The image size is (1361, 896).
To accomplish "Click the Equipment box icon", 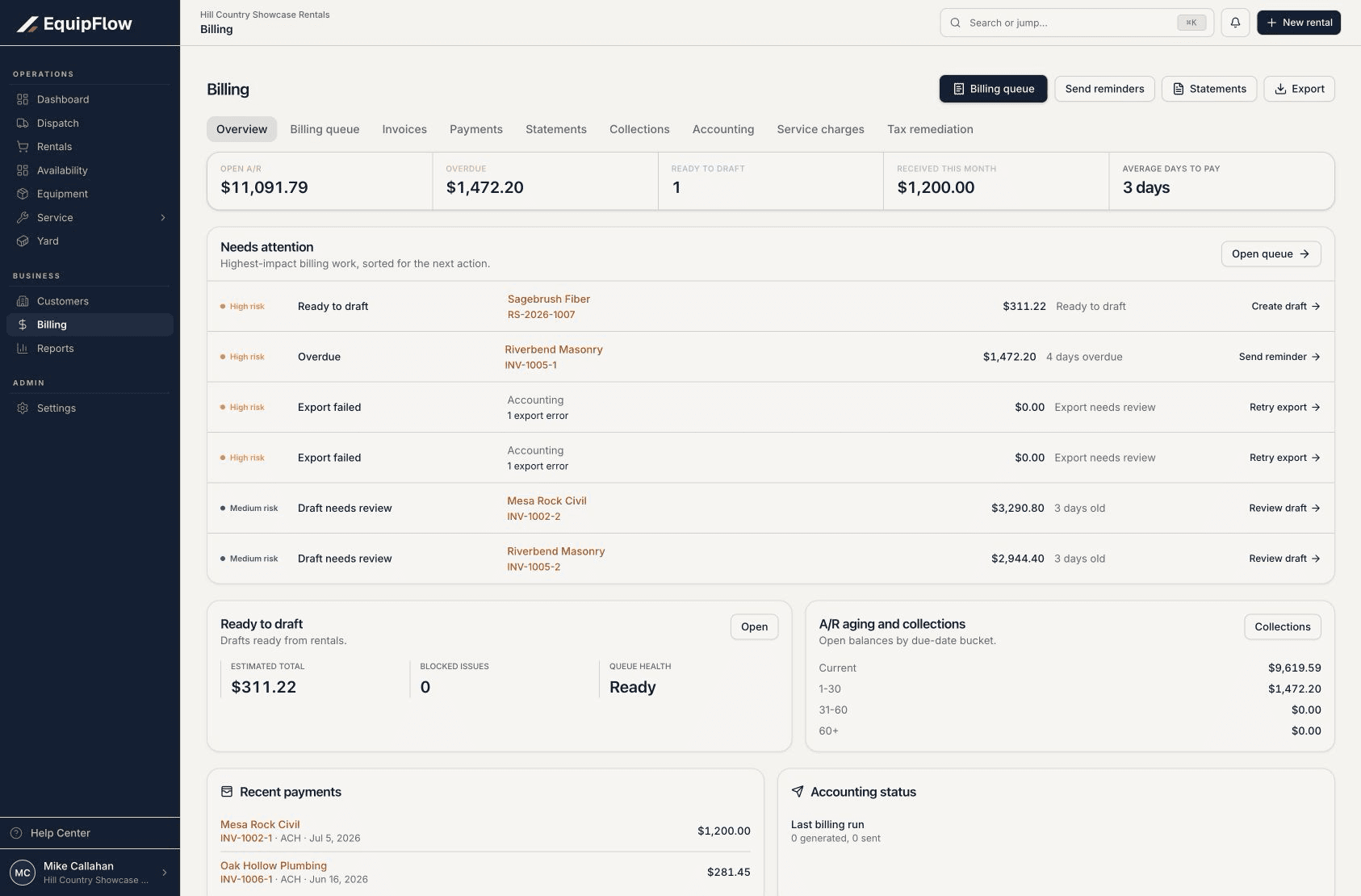I will [23, 194].
